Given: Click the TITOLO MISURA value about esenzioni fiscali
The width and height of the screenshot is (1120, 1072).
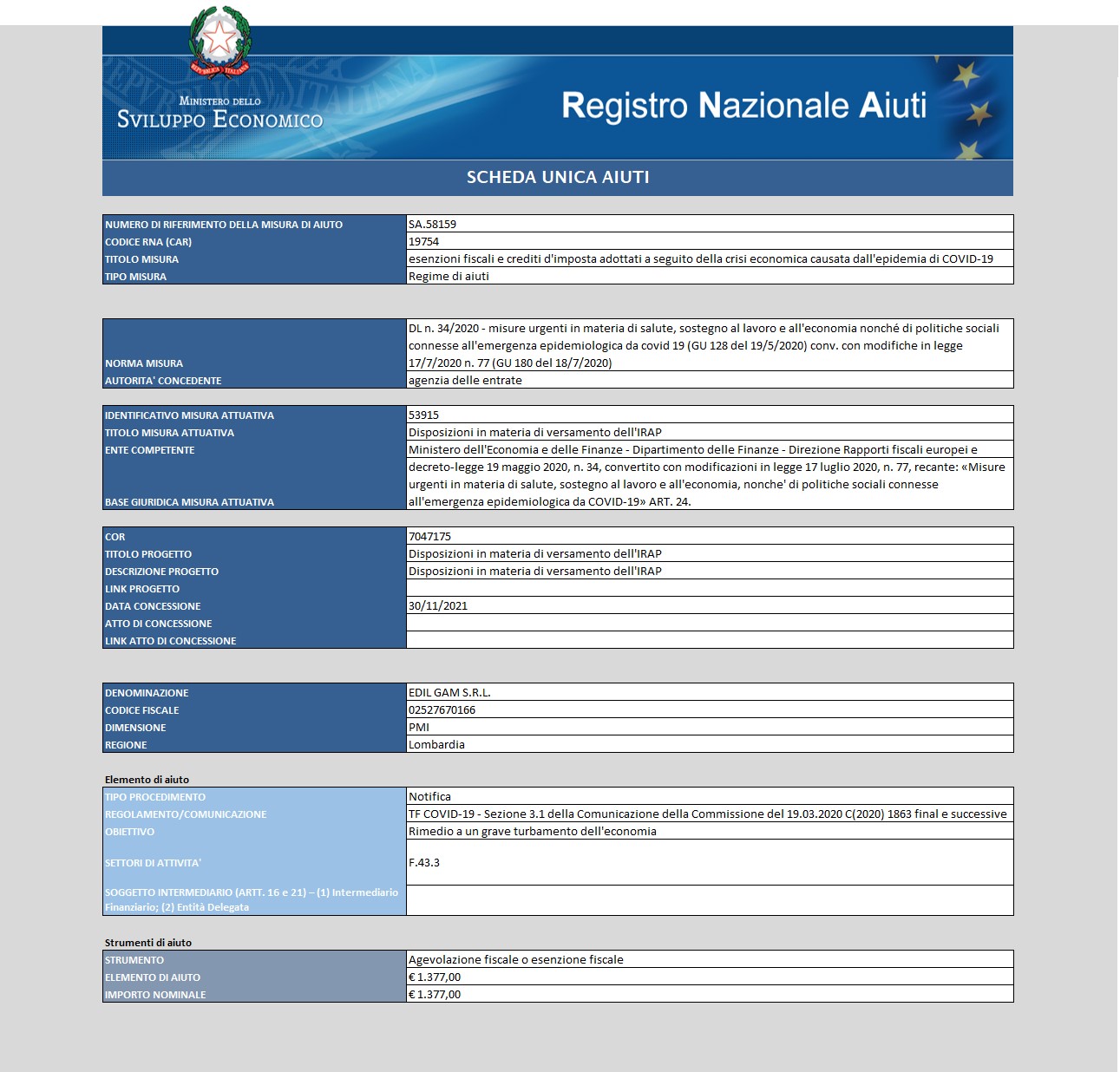Looking at the screenshot, I should coord(701,258).
